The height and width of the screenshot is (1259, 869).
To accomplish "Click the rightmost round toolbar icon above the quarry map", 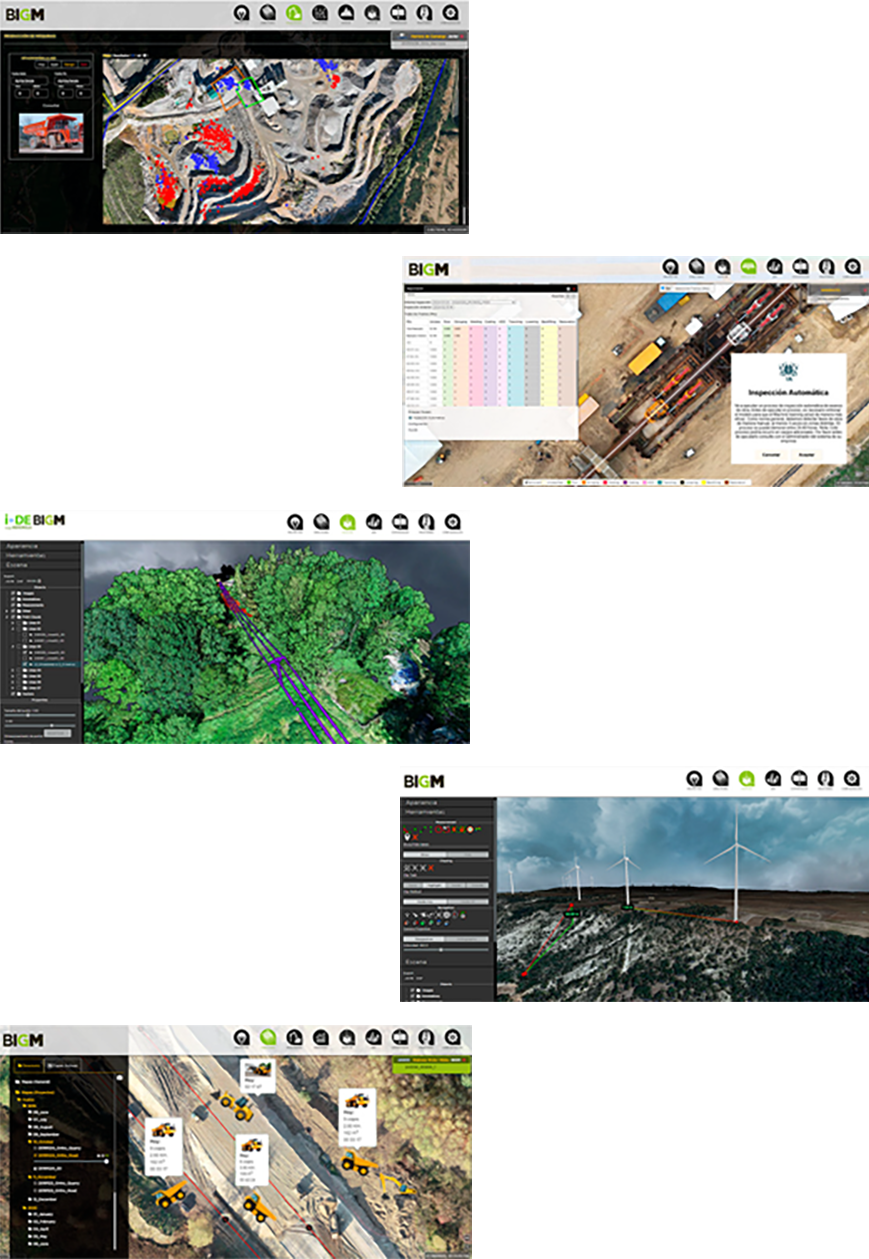I will click(x=450, y=13).
